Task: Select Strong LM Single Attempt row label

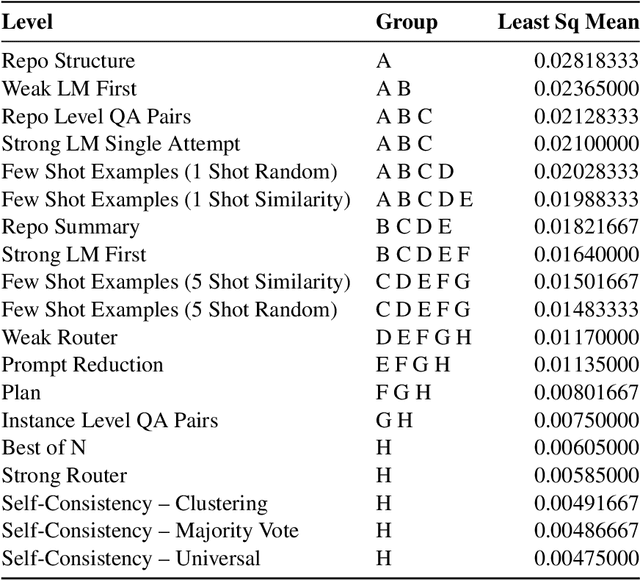Action: [x=120, y=144]
